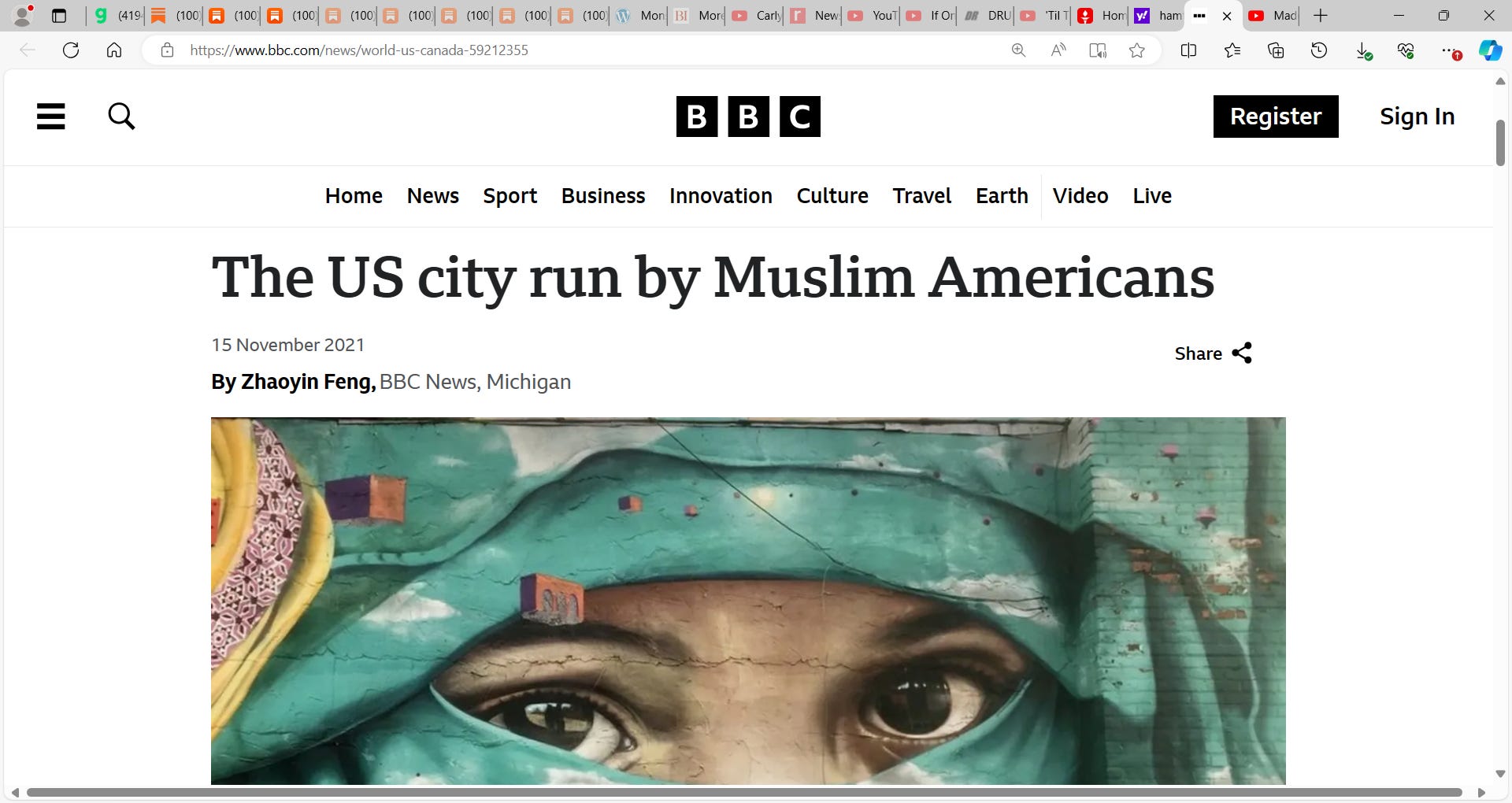Open Travel section
Viewport: 1512px width, 803px height.
(x=922, y=196)
